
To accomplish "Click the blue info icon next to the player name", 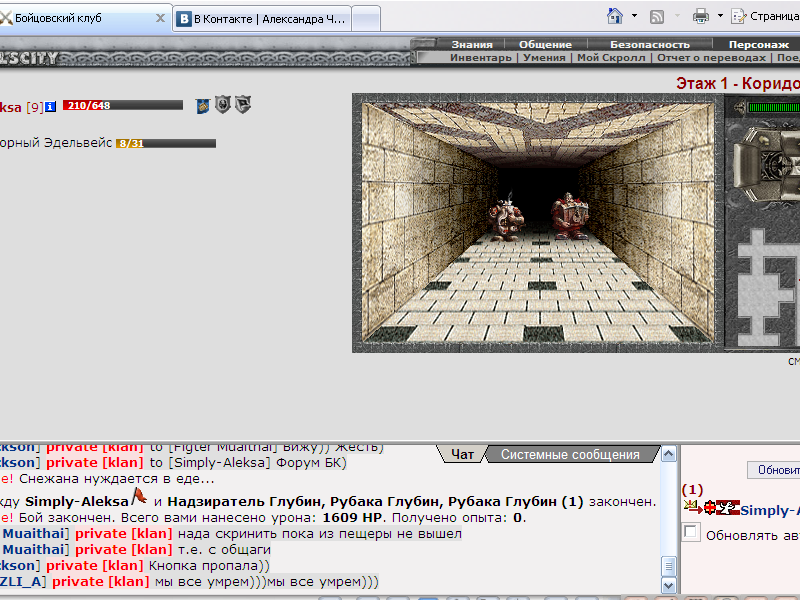I will coord(50,107).
